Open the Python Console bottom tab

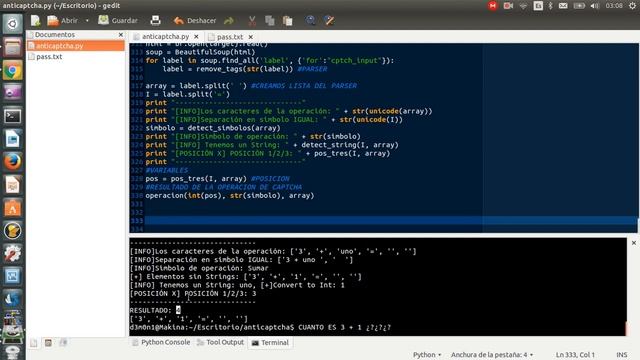[x=161, y=342]
